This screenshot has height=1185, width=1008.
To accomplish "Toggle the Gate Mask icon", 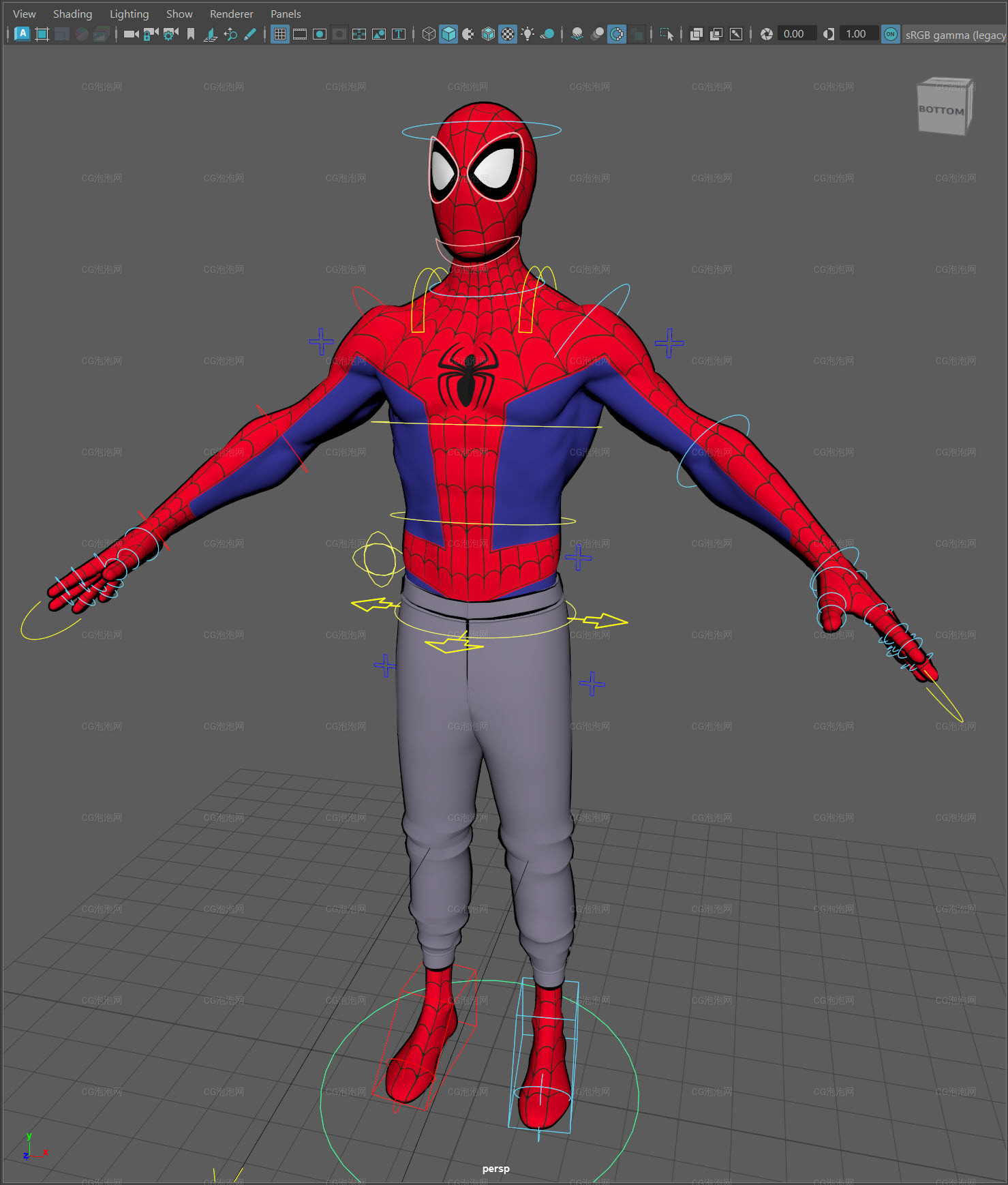I will (x=339, y=34).
